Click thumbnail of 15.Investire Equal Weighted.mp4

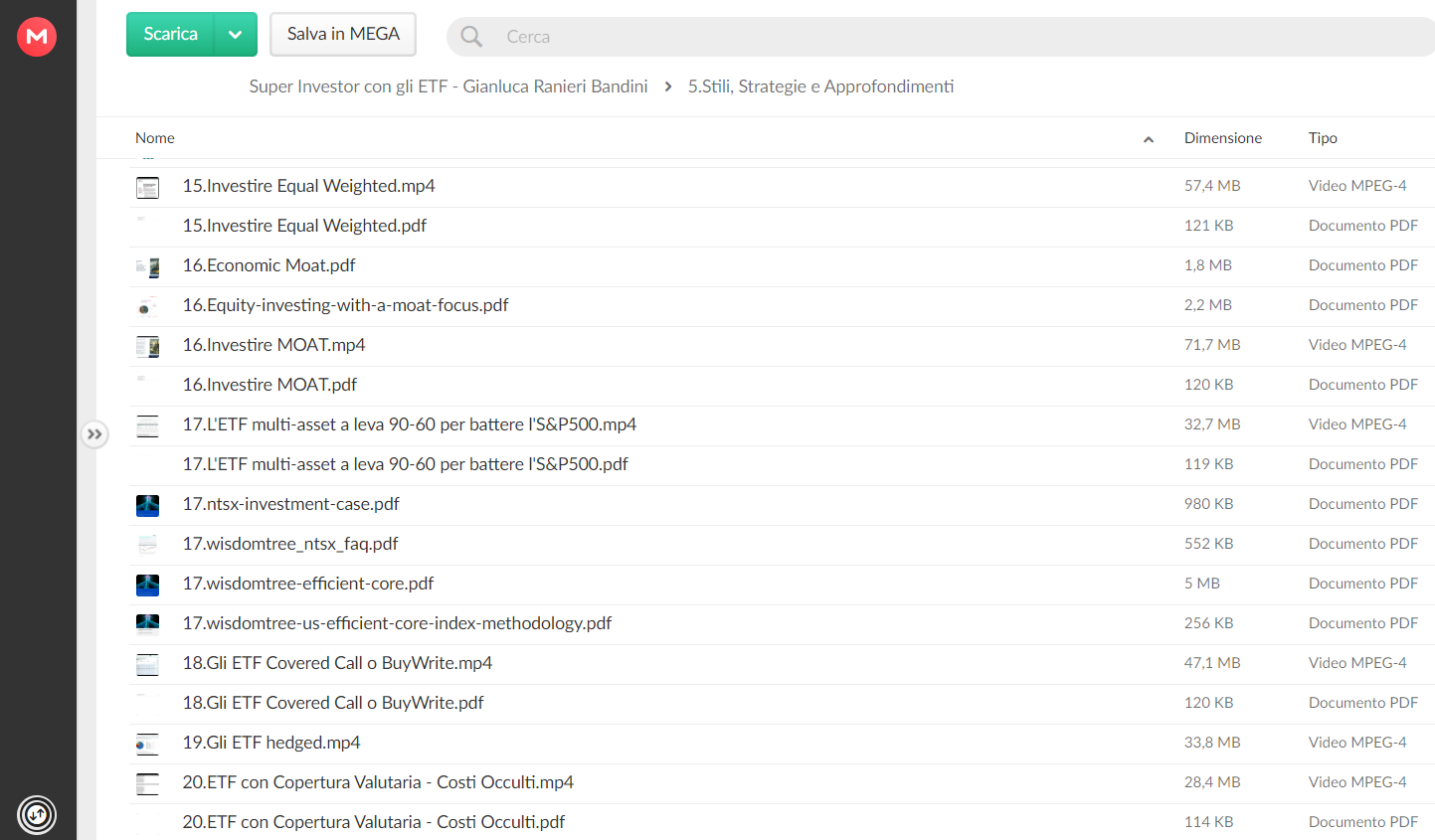(147, 187)
